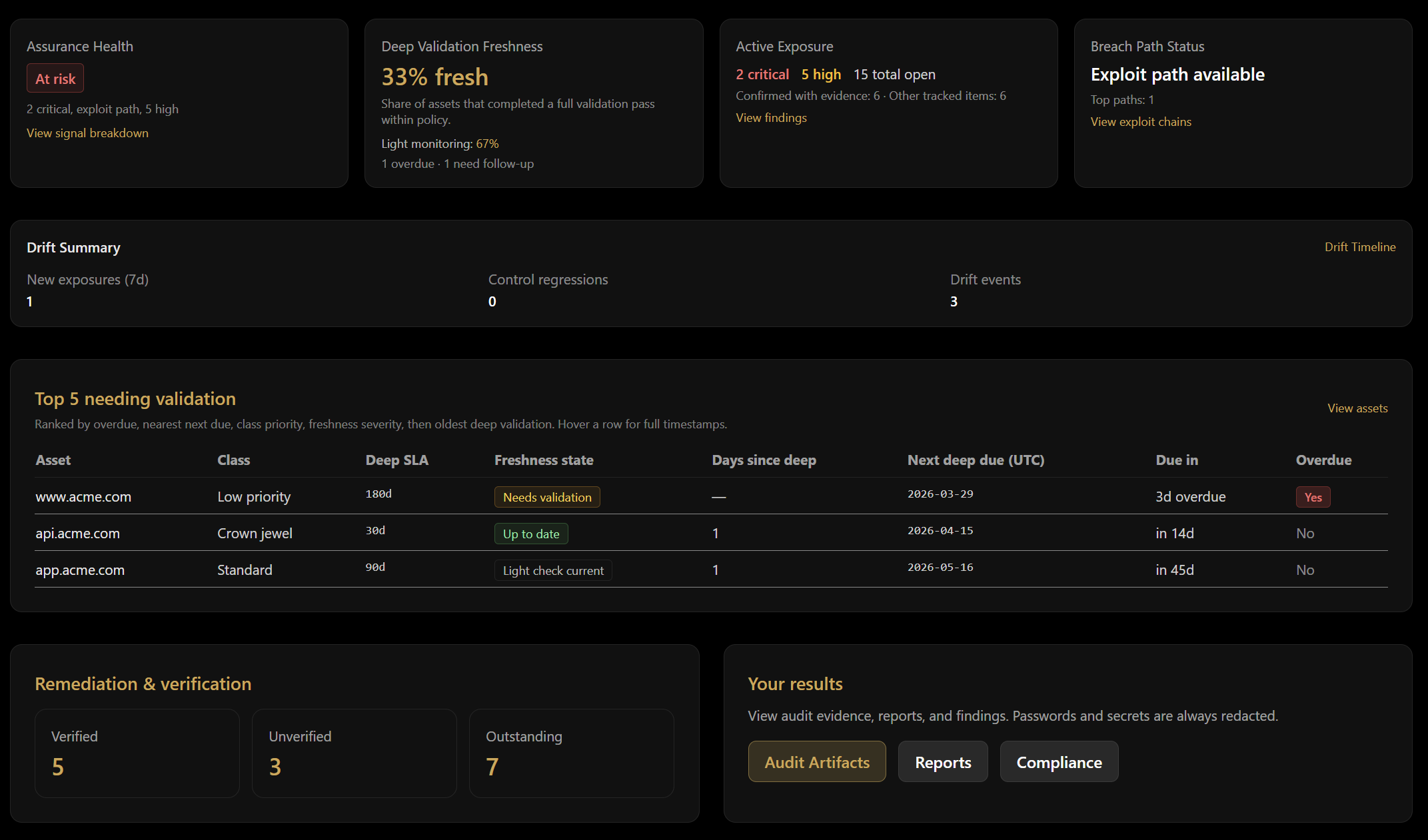1428x840 pixels.
Task: Click the Top paths: 1 text
Action: pyautogui.click(x=1122, y=100)
